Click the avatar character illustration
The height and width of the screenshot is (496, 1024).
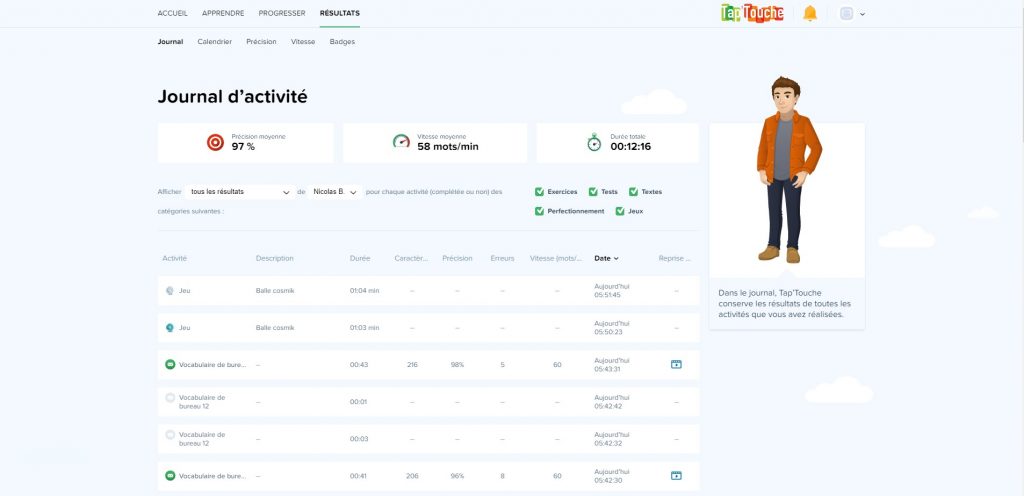pos(787,170)
